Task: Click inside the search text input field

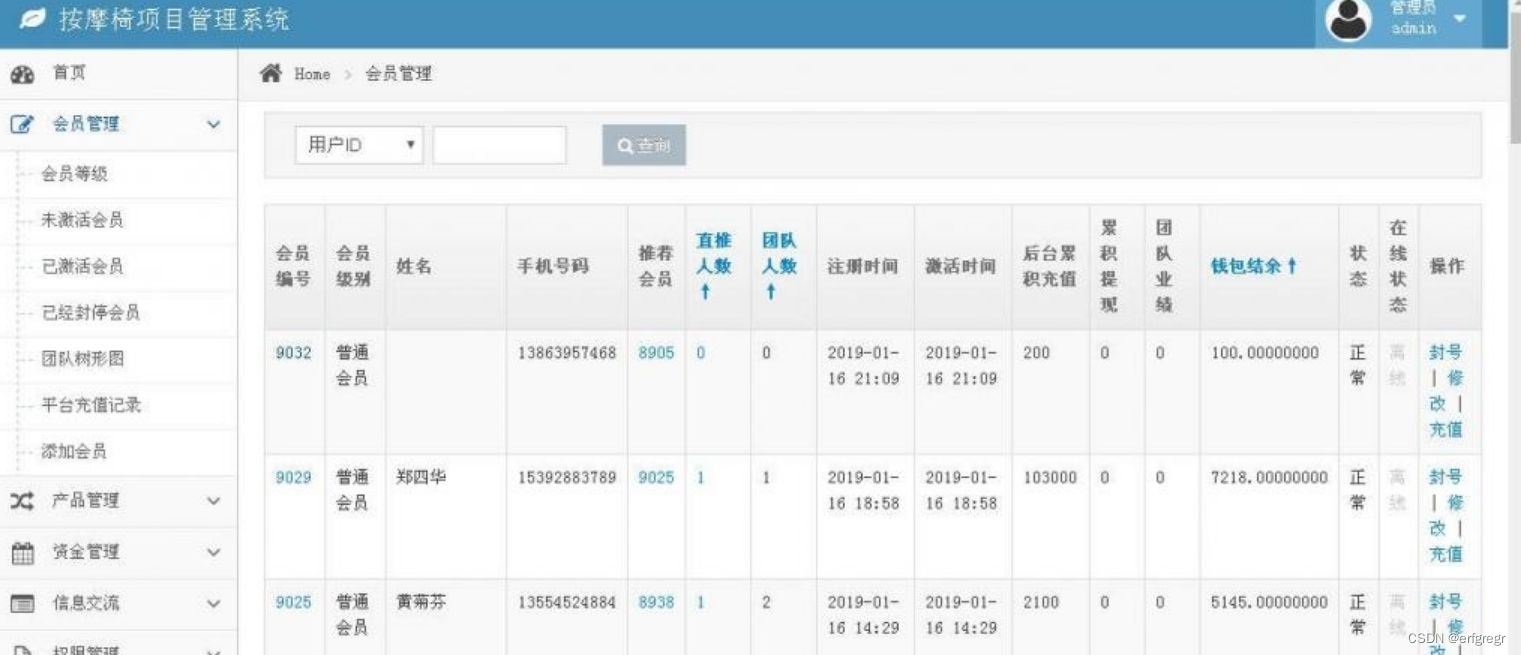Action: (498, 144)
